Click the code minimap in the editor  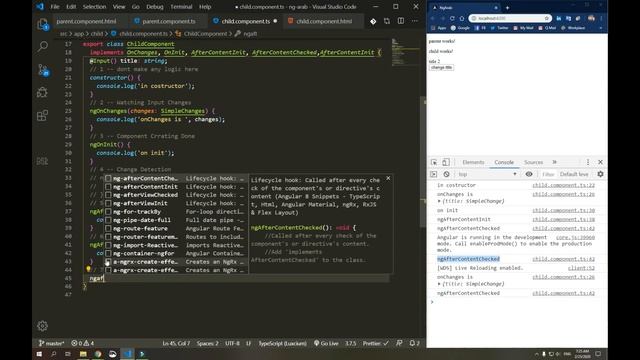pyautogui.click(x=405, y=52)
